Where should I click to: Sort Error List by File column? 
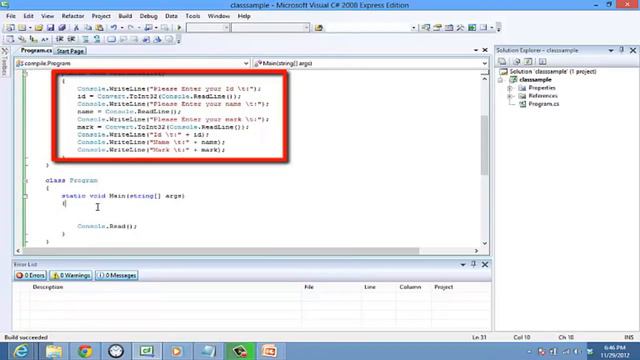pyautogui.click(x=309, y=287)
